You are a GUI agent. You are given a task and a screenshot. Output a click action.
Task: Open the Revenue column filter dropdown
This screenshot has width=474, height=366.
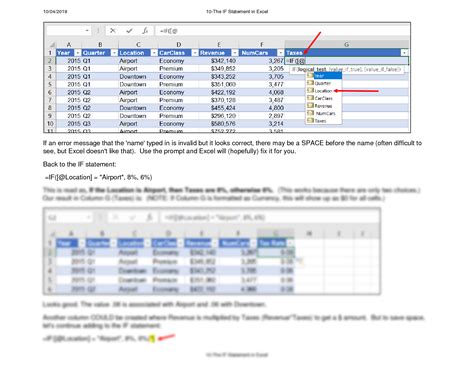(235, 53)
